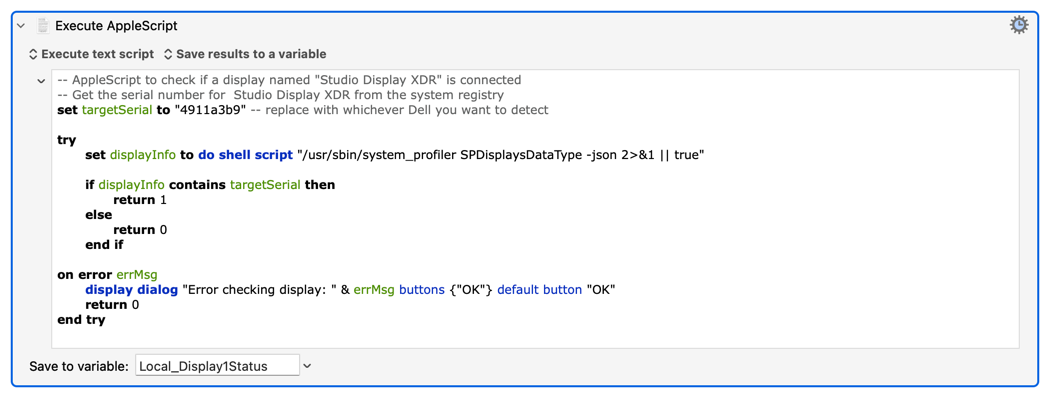Screen dimensions: 1050x401
Task: Click the "end try" line
Action: (82, 320)
